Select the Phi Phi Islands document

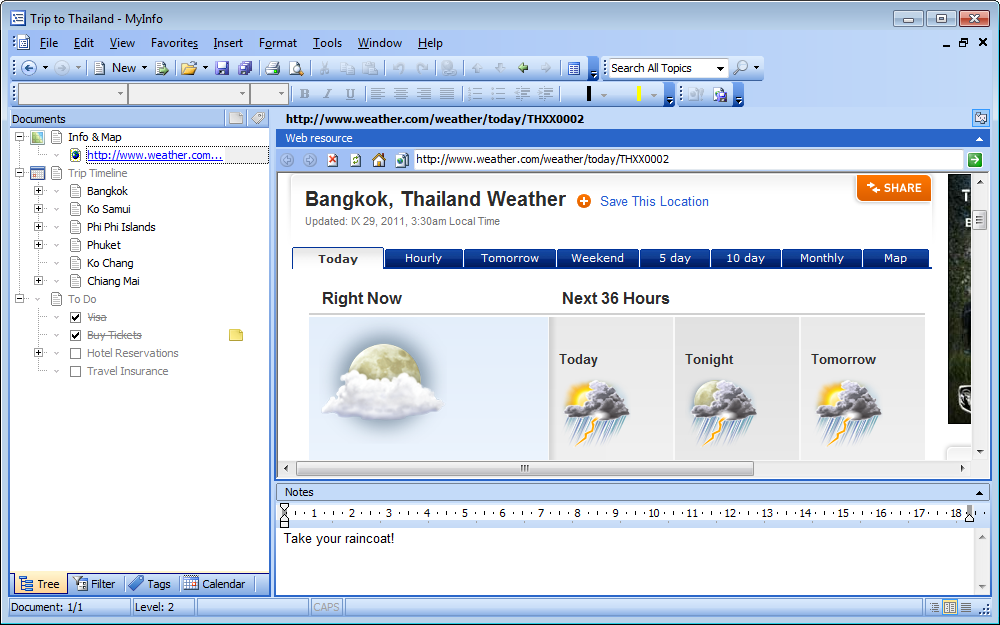tap(121, 227)
